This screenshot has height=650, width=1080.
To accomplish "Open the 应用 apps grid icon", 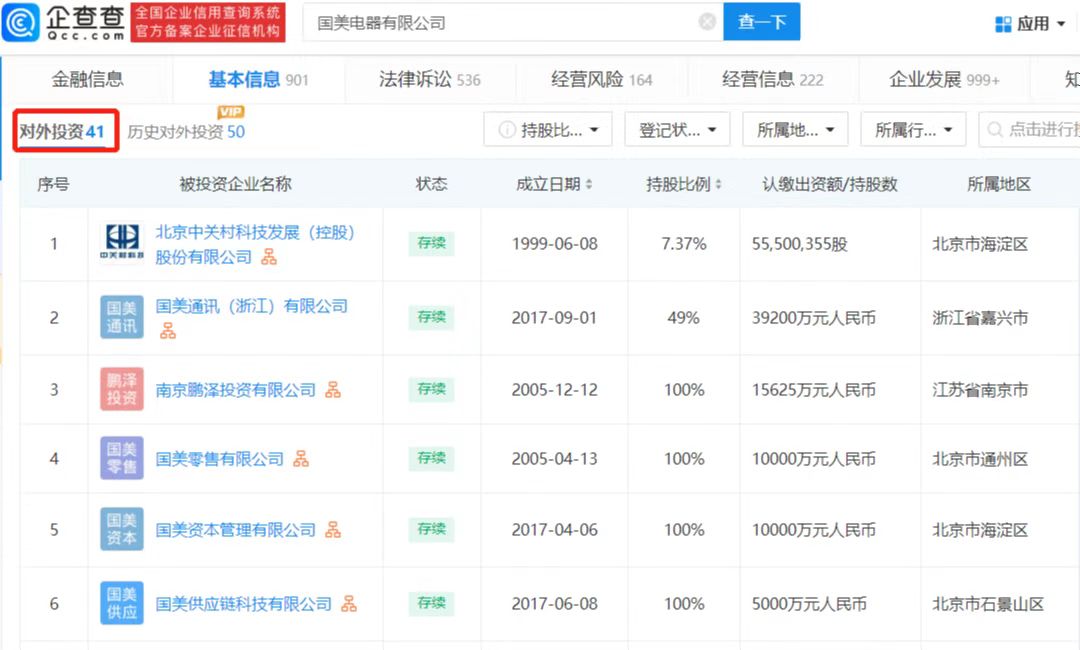I will (1003, 24).
